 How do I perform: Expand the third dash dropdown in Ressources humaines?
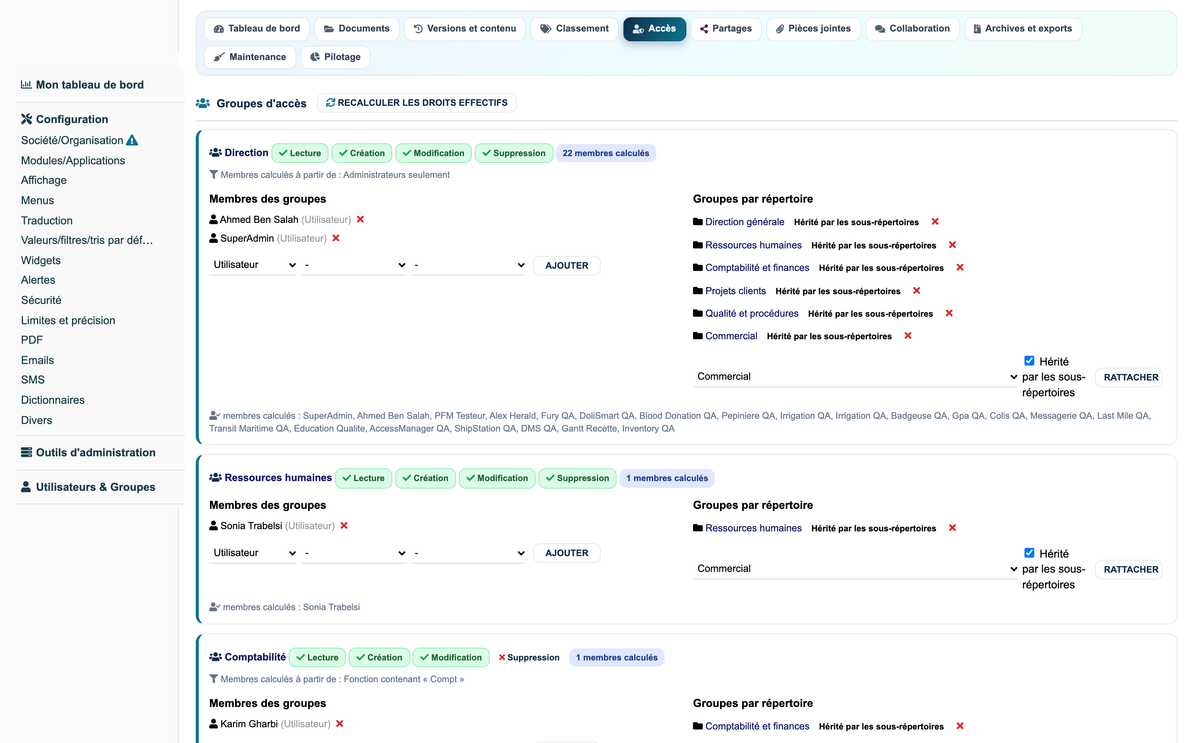click(x=468, y=553)
